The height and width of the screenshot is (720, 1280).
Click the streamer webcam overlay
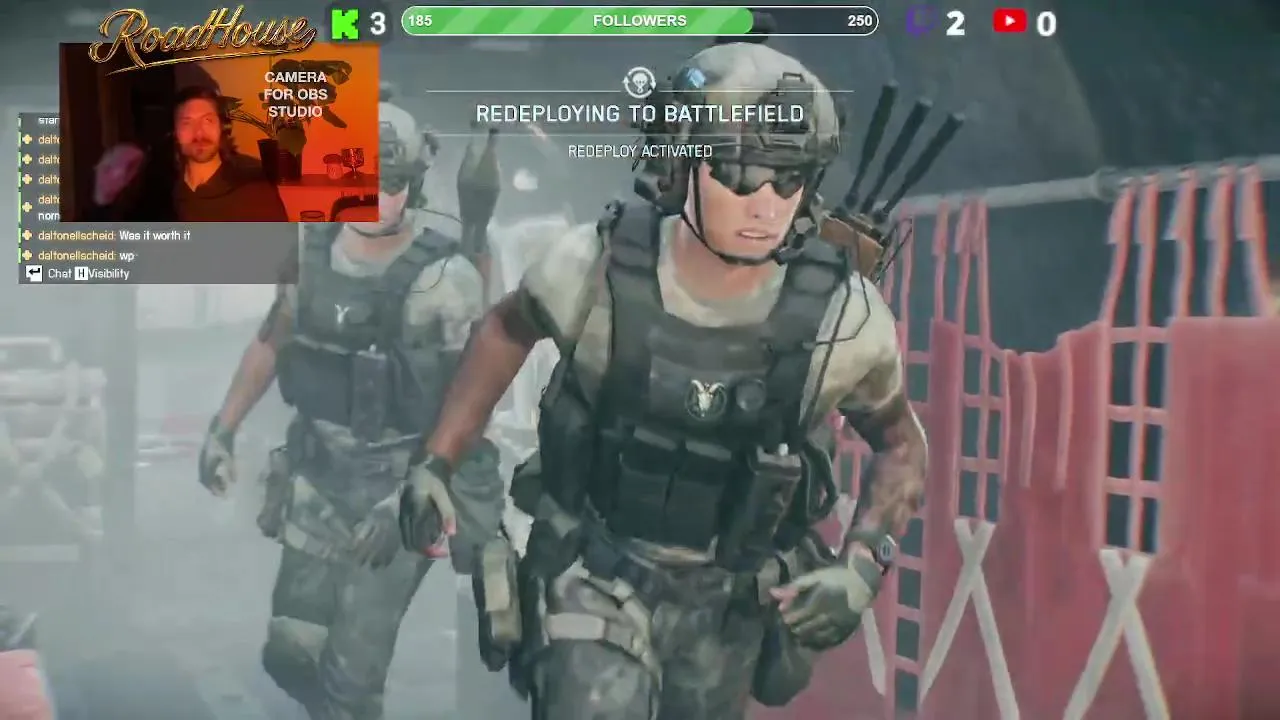219,132
